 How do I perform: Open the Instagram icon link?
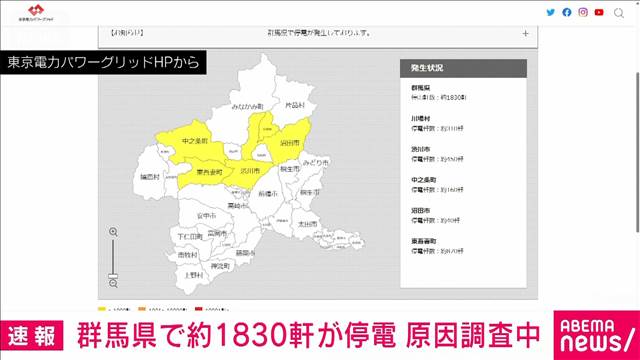click(x=583, y=12)
